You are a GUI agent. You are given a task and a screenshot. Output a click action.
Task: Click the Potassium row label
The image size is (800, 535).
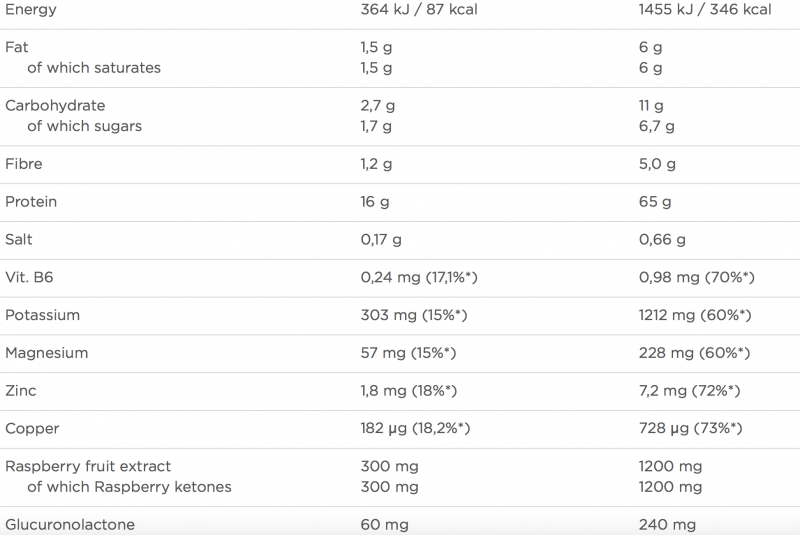tap(42, 315)
